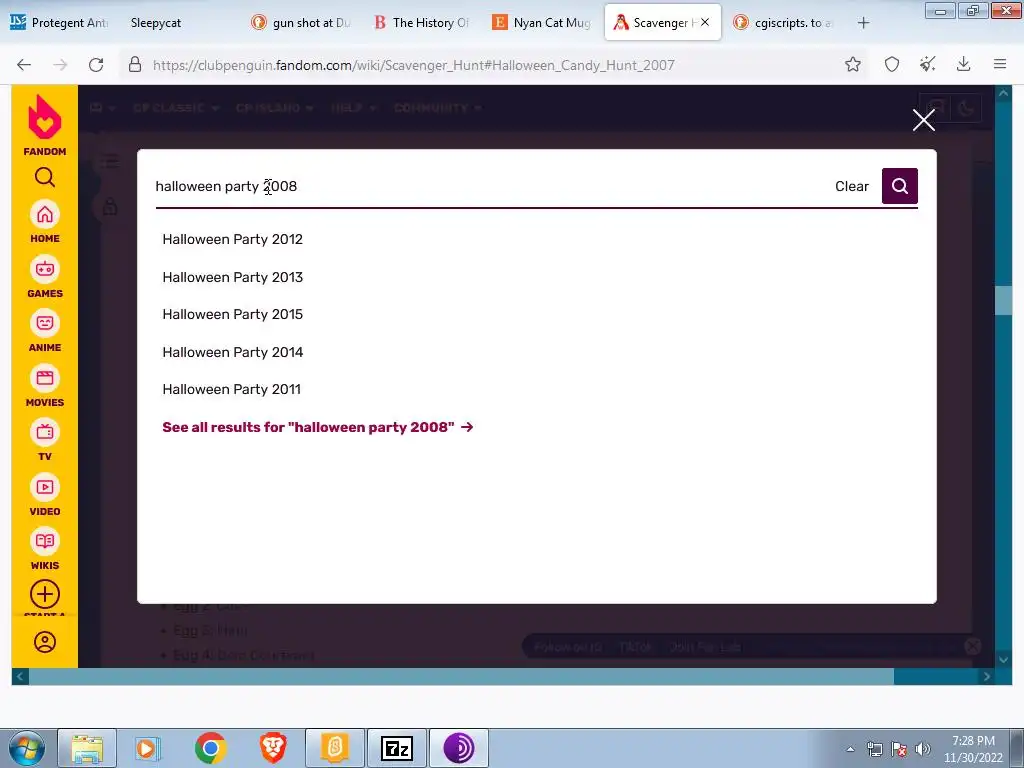Click in the wiki search input field
The width and height of the screenshot is (1024, 768).
(490, 186)
